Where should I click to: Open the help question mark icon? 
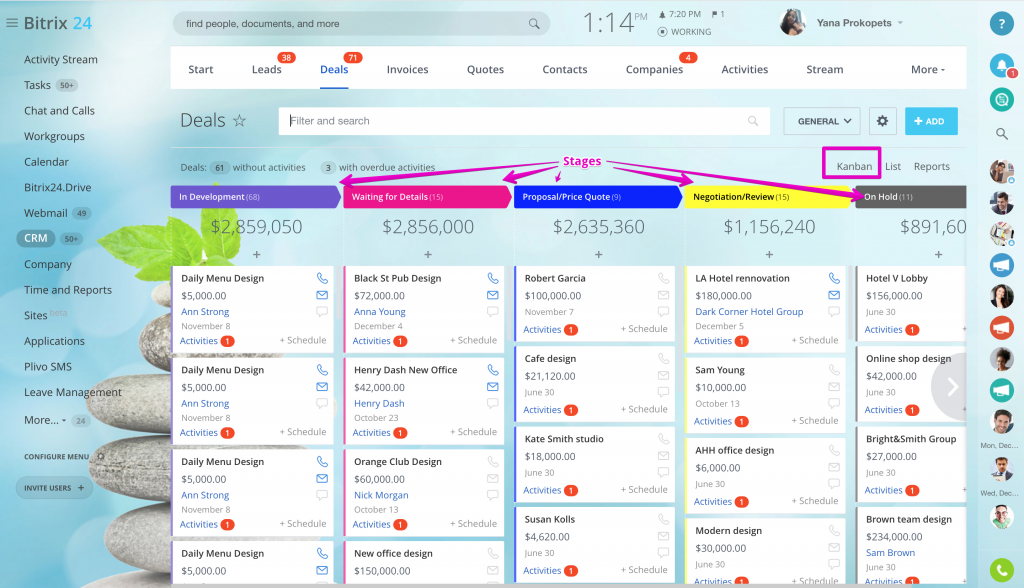tap(1001, 23)
